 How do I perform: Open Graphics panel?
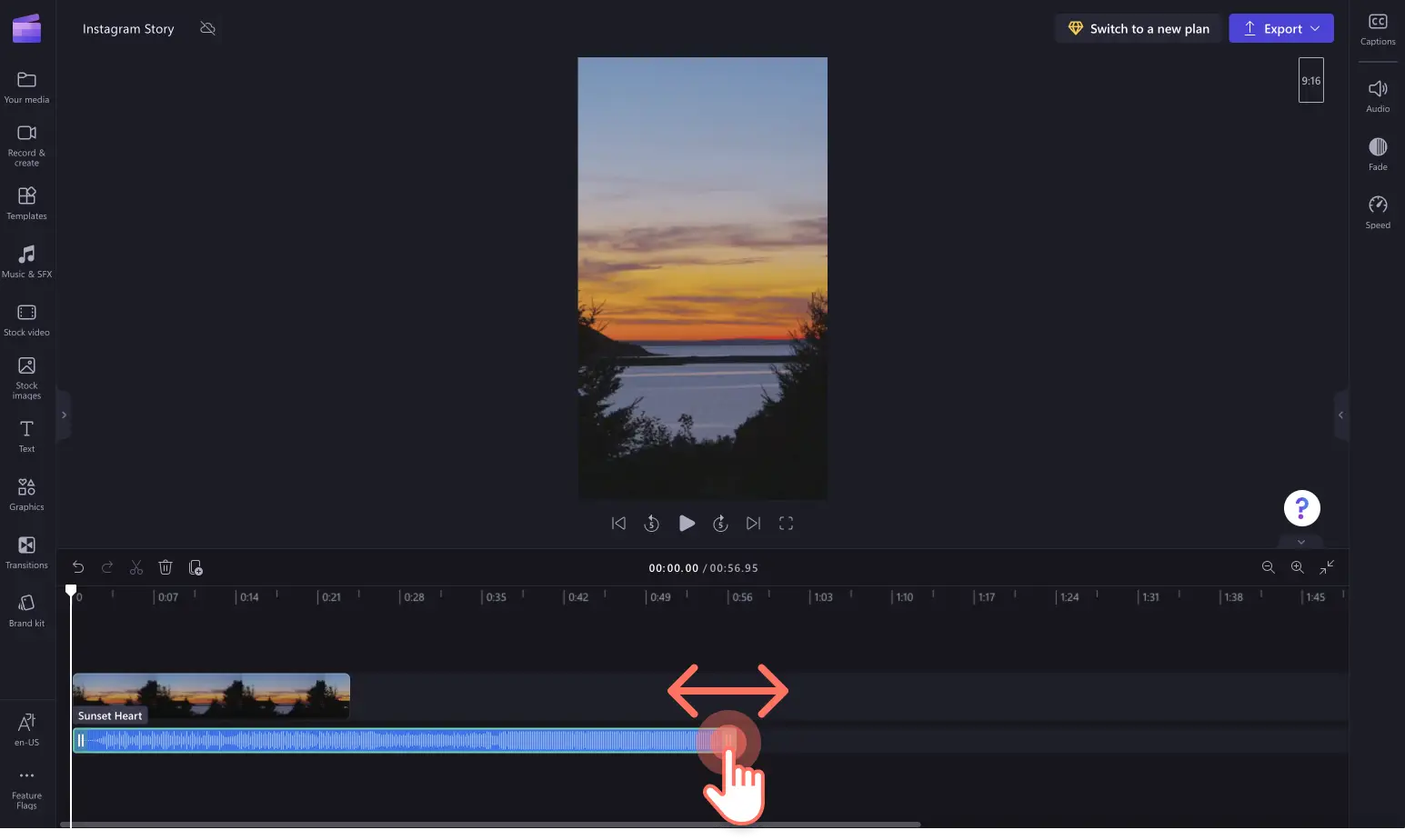26,495
